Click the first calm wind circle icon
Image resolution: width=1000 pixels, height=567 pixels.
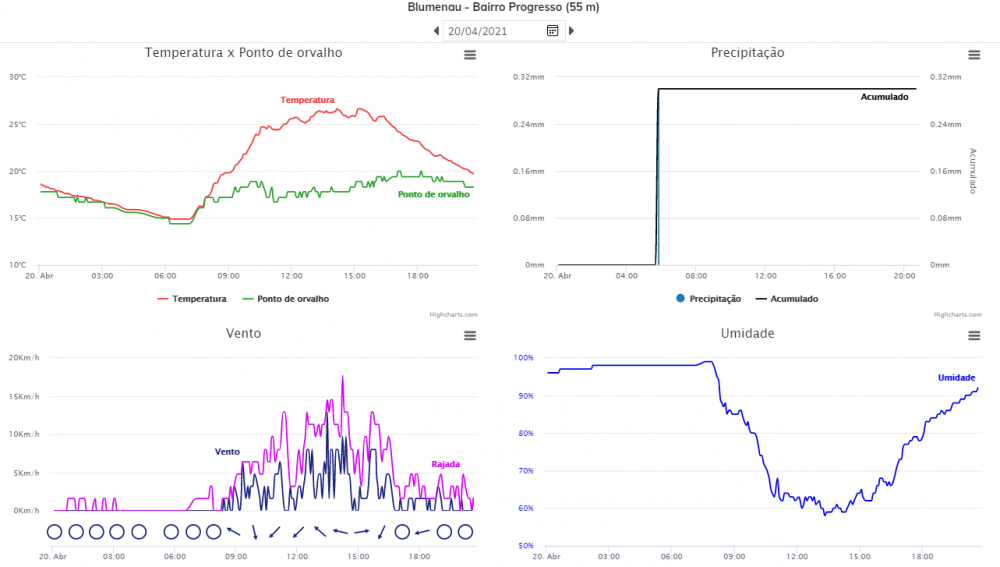pos(54,532)
